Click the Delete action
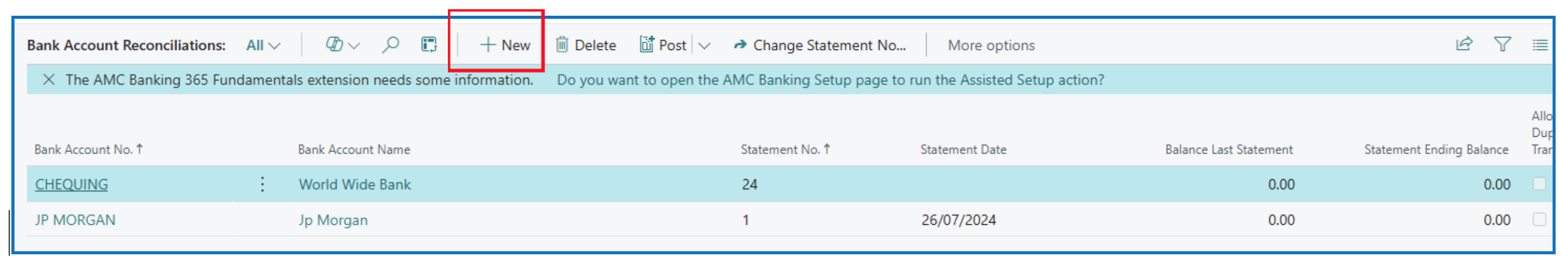Viewport: 1568px width, 265px height. click(x=586, y=45)
